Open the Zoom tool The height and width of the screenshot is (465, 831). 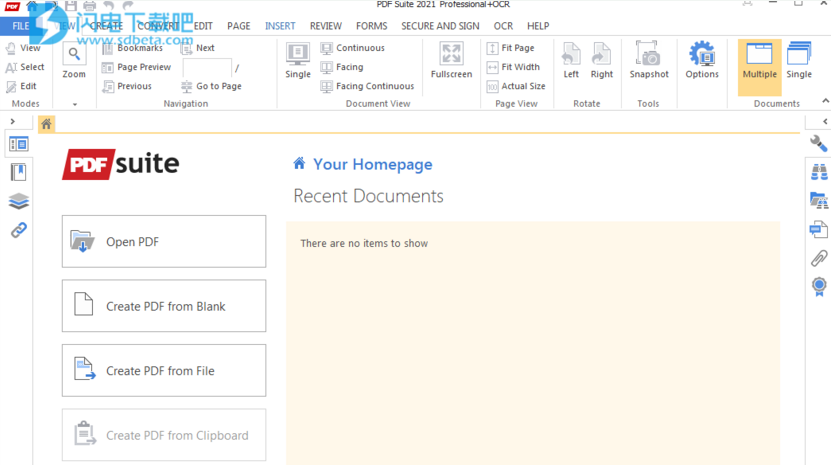[x=74, y=61]
